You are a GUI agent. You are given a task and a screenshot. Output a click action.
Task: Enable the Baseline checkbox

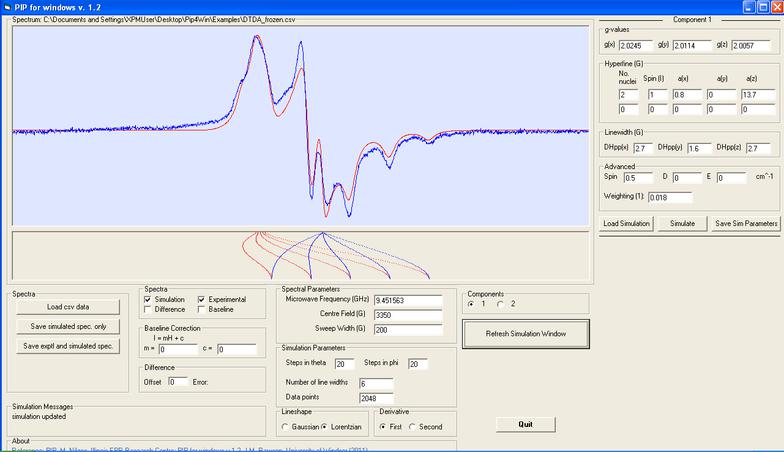(x=202, y=310)
